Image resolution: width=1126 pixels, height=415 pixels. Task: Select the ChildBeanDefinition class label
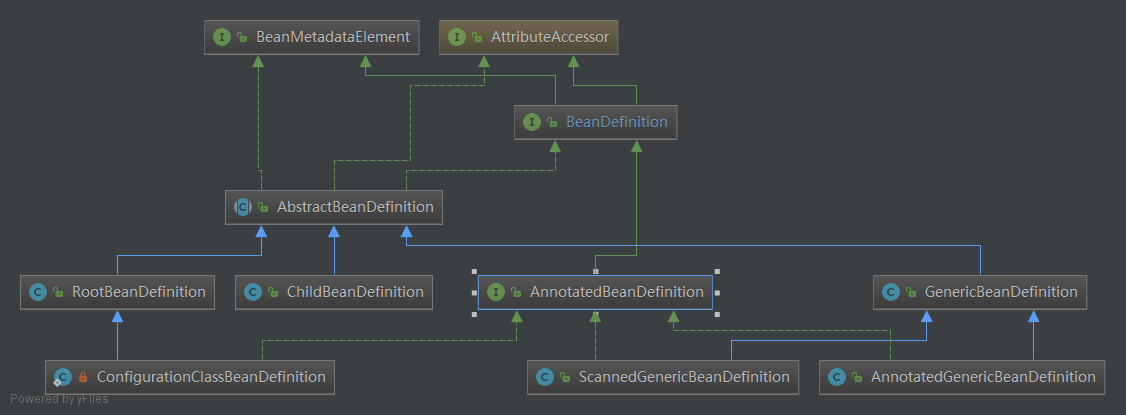click(x=354, y=292)
